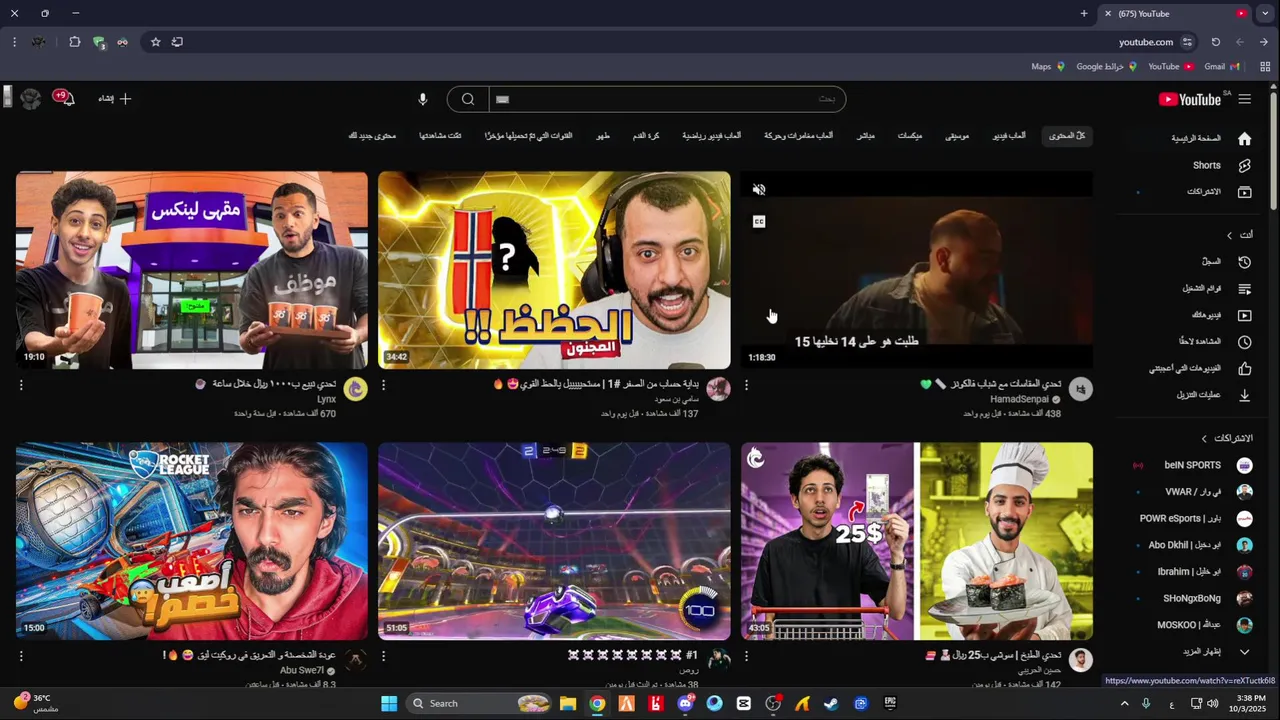Open the Maps bookmark
Screen dimensions: 1280x720
[1046, 67]
